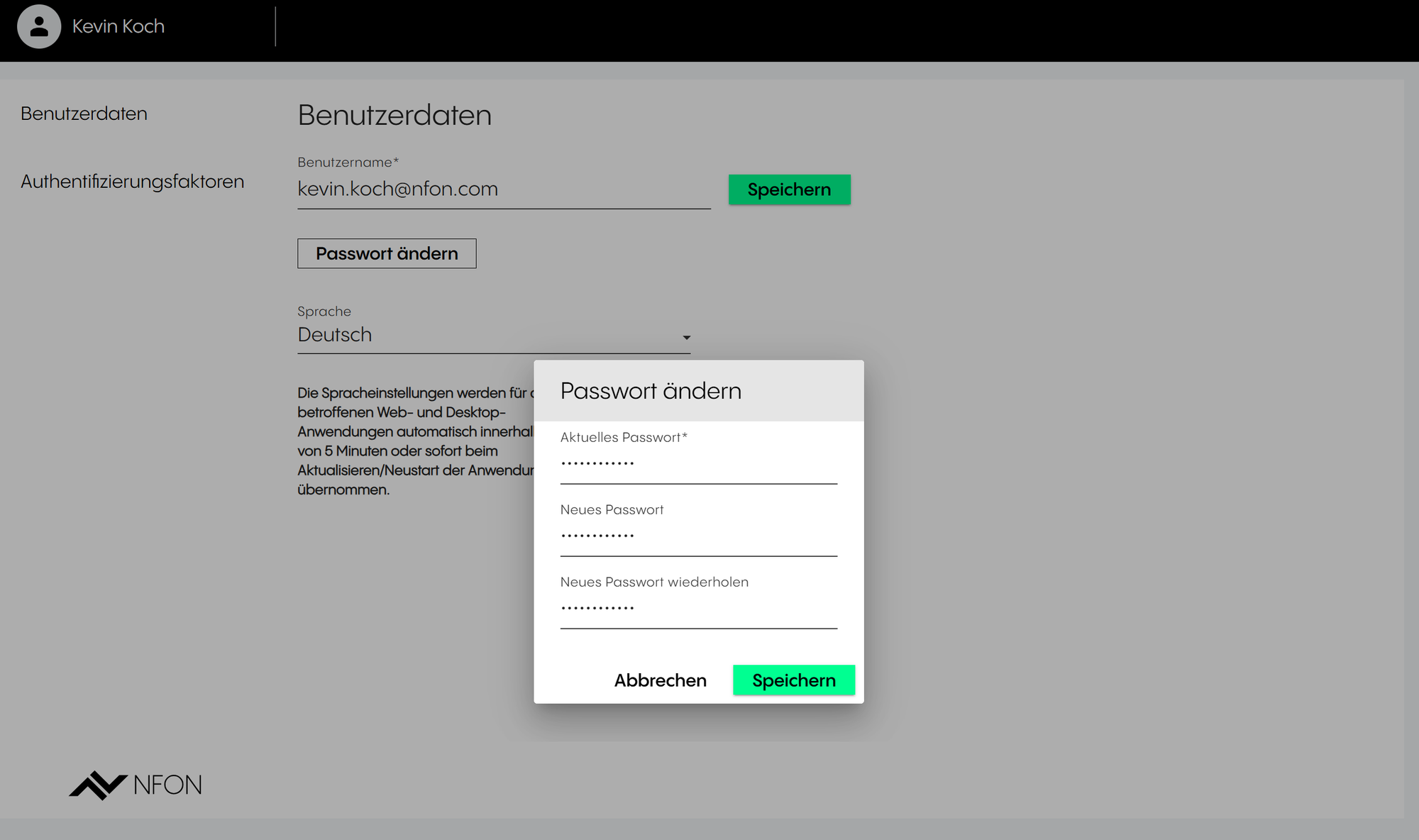Click into the Neues Passwort field
This screenshot has width=1419, height=840.
[x=698, y=538]
